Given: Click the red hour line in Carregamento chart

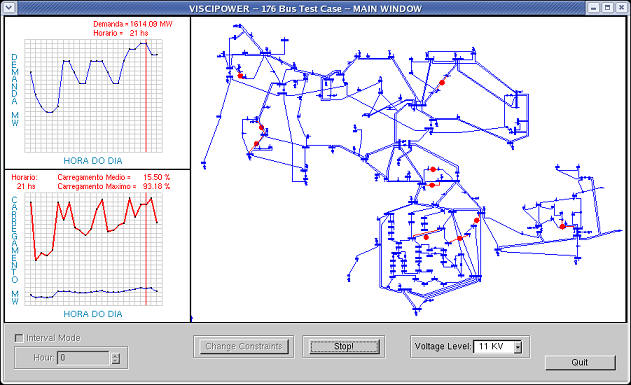Looking at the screenshot, I should coord(146,249).
